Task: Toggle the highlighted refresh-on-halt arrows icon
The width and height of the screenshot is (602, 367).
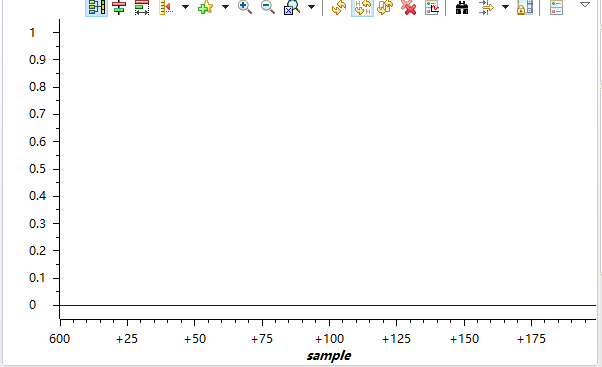Action: (362, 7)
